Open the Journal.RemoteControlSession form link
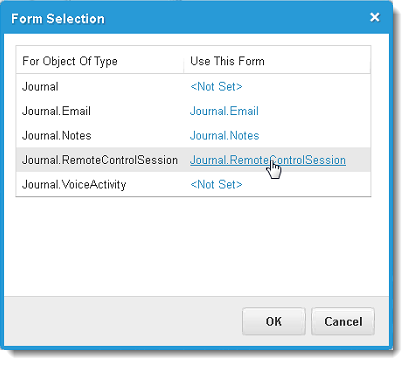 [x=268, y=160]
